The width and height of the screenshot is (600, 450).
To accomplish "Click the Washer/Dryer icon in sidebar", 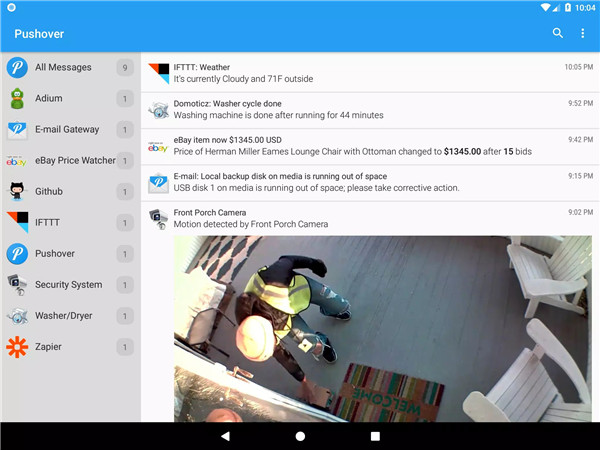I will [17, 316].
